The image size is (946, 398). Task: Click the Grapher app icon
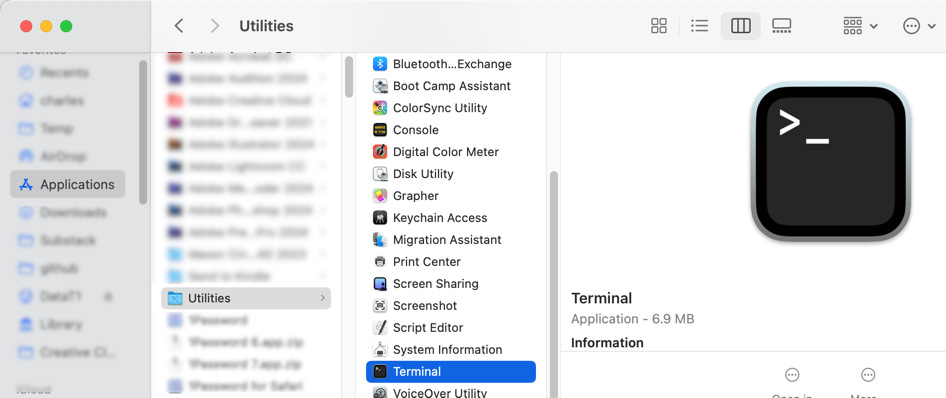coord(379,195)
